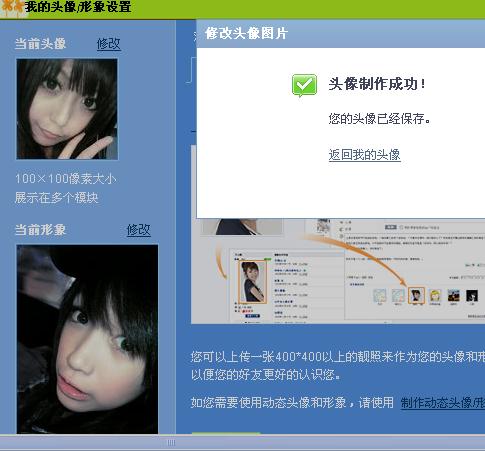Click 修改 link next to 当前头像
485x451 pixels.
109,44
